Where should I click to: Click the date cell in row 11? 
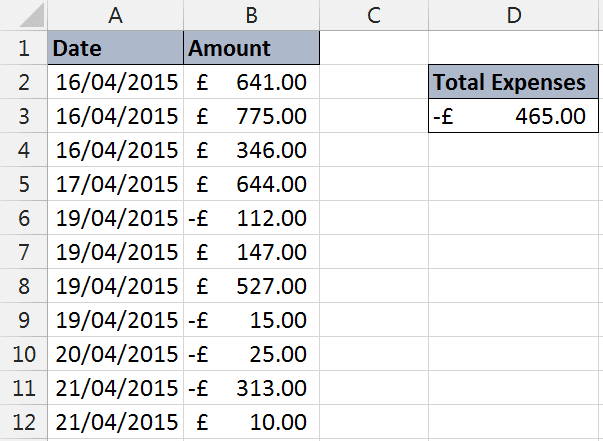115,387
